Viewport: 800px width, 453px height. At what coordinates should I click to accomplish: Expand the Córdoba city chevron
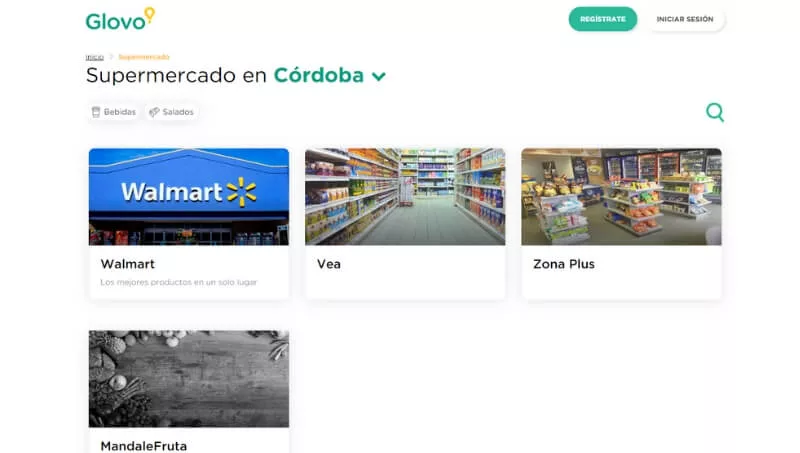pos(379,77)
